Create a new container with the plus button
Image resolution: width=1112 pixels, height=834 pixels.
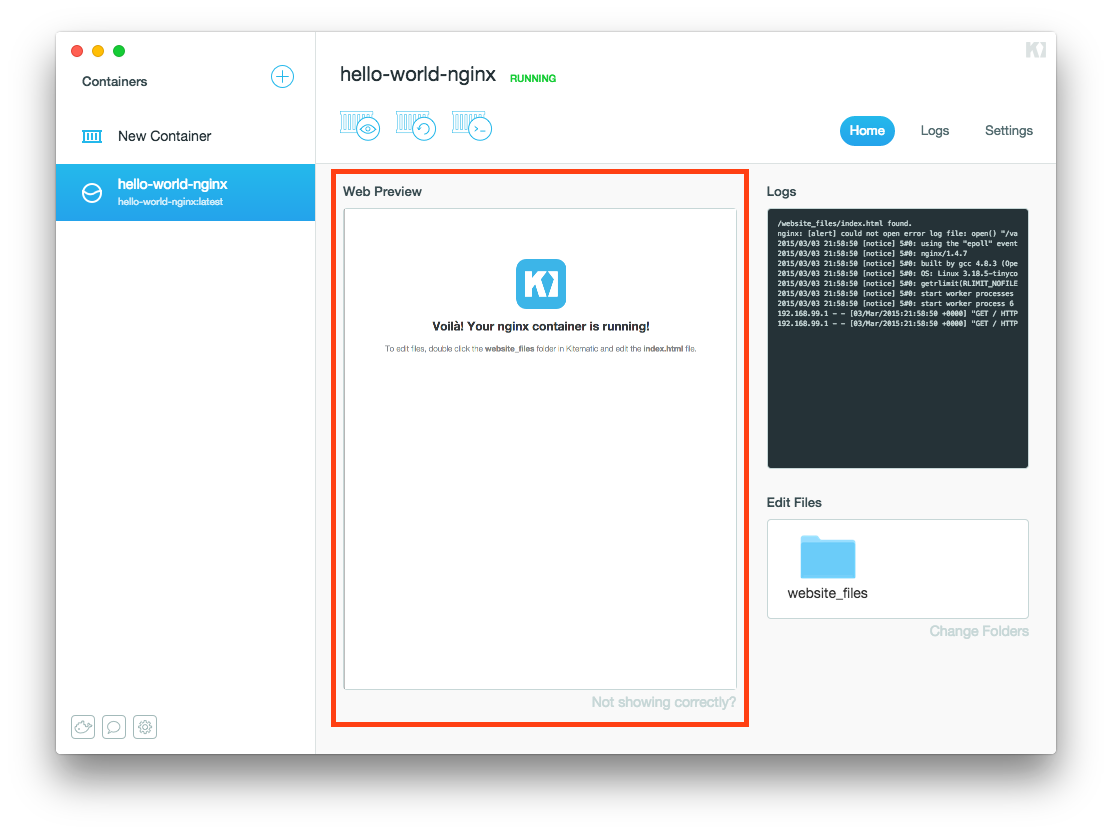[x=282, y=77]
